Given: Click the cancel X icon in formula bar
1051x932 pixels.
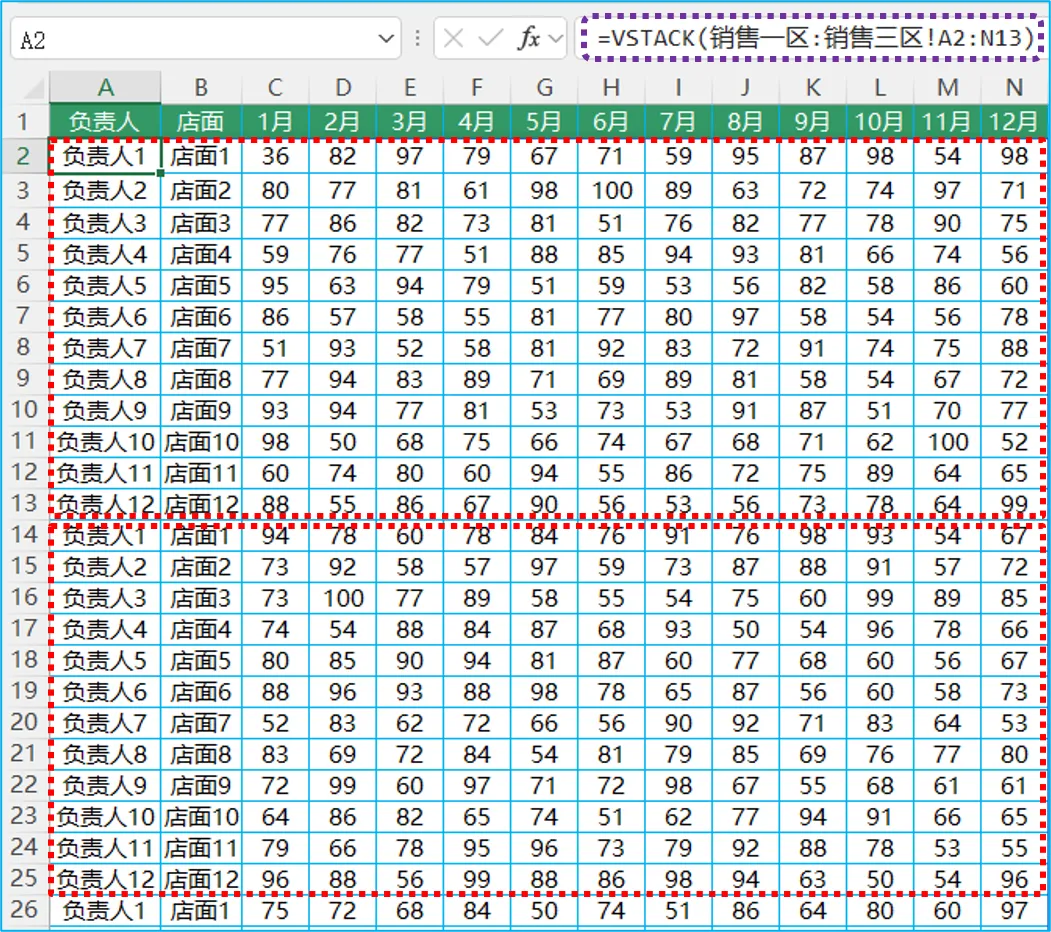Looking at the screenshot, I should 453,39.
